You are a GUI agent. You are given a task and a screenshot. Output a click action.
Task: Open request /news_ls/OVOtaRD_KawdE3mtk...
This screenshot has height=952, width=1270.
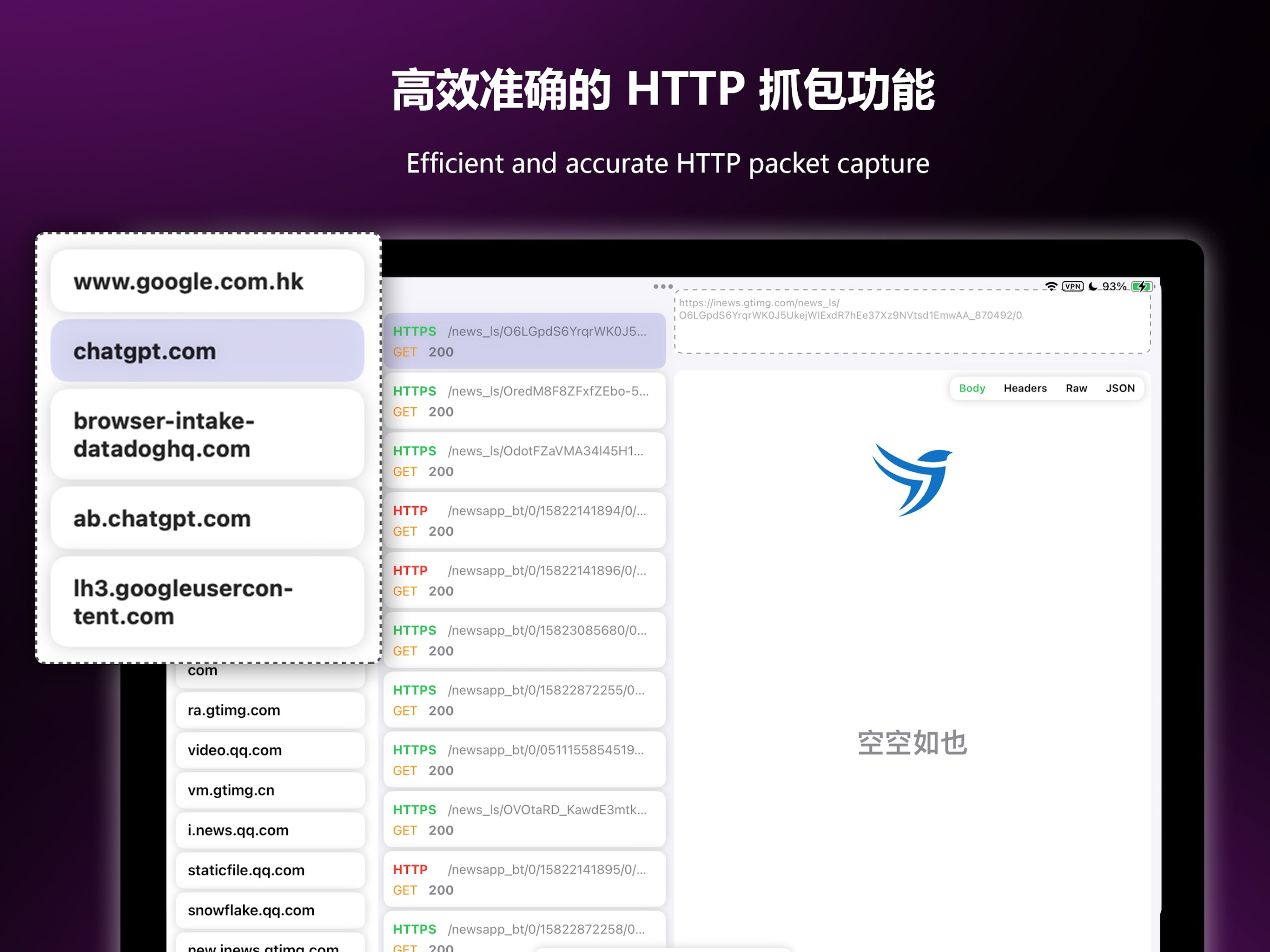[x=524, y=820]
